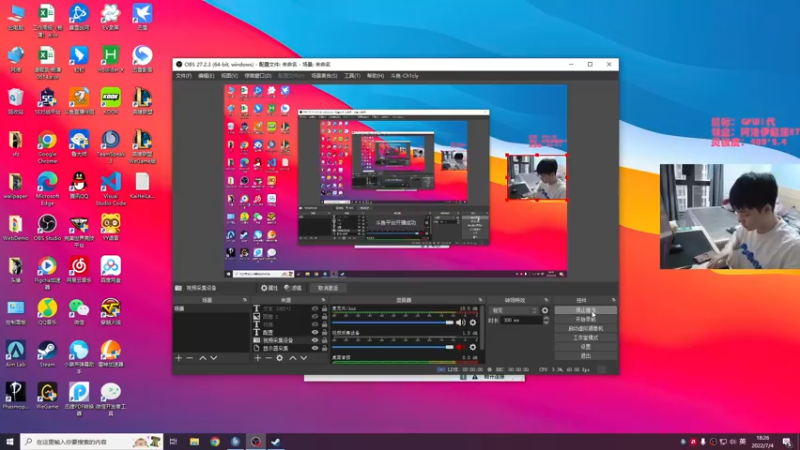Open source properties gear in Sources dock
The width and height of the screenshot is (800, 450).
[280, 358]
